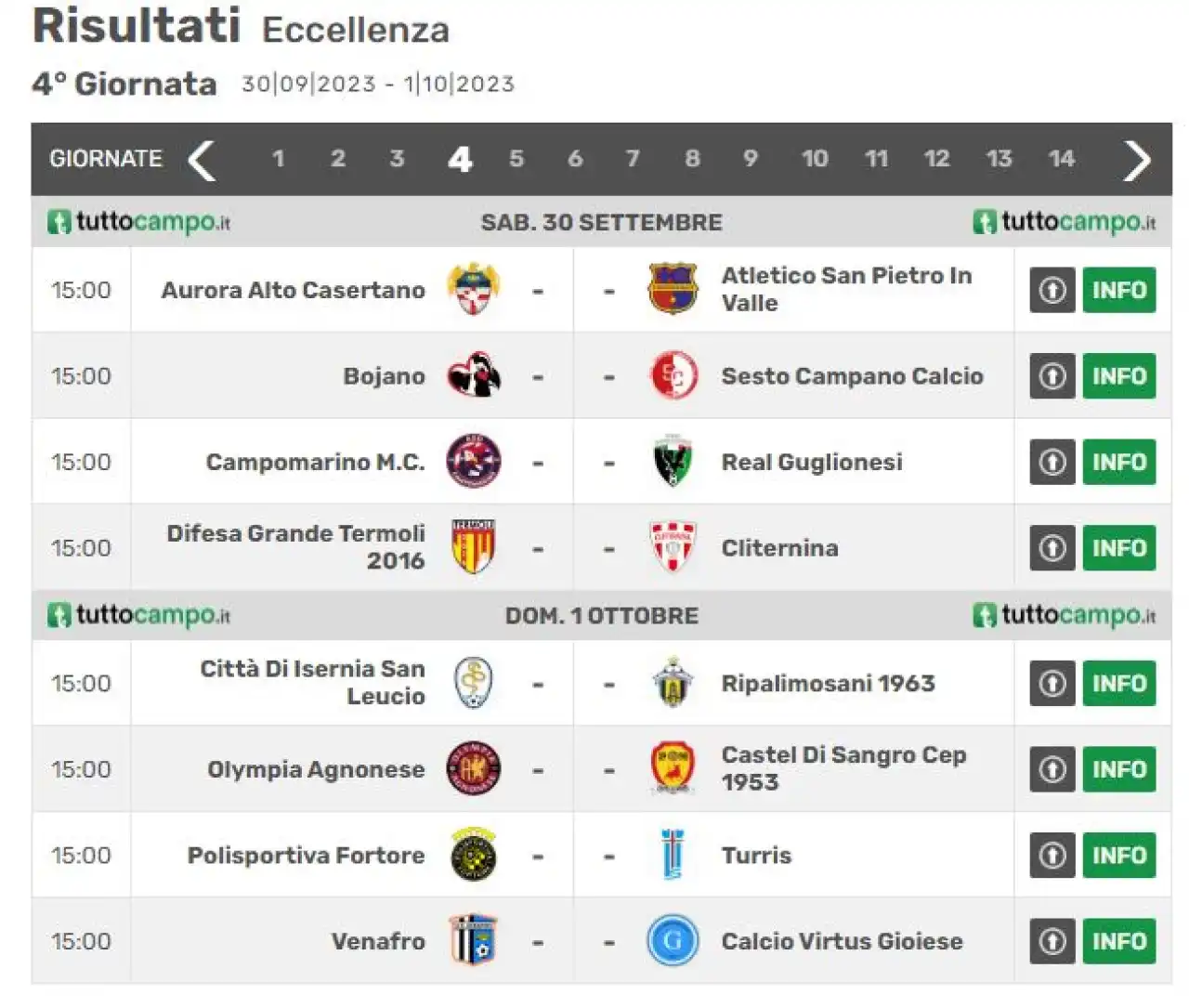Image resolution: width=1189 pixels, height=1008 pixels.
Task: Open INFO for Campomarino M.C. match
Action: (1119, 462)
